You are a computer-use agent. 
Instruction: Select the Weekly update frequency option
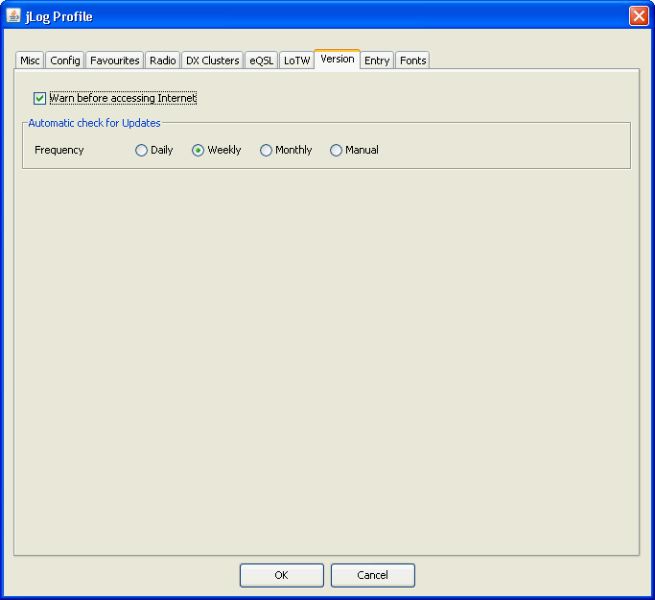198,151
